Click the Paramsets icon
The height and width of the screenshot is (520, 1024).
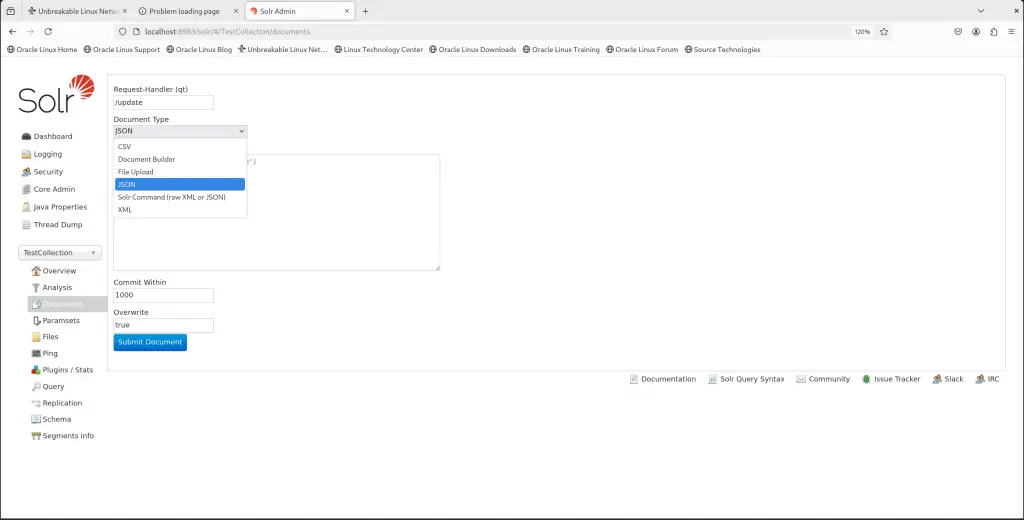[36, 321]
